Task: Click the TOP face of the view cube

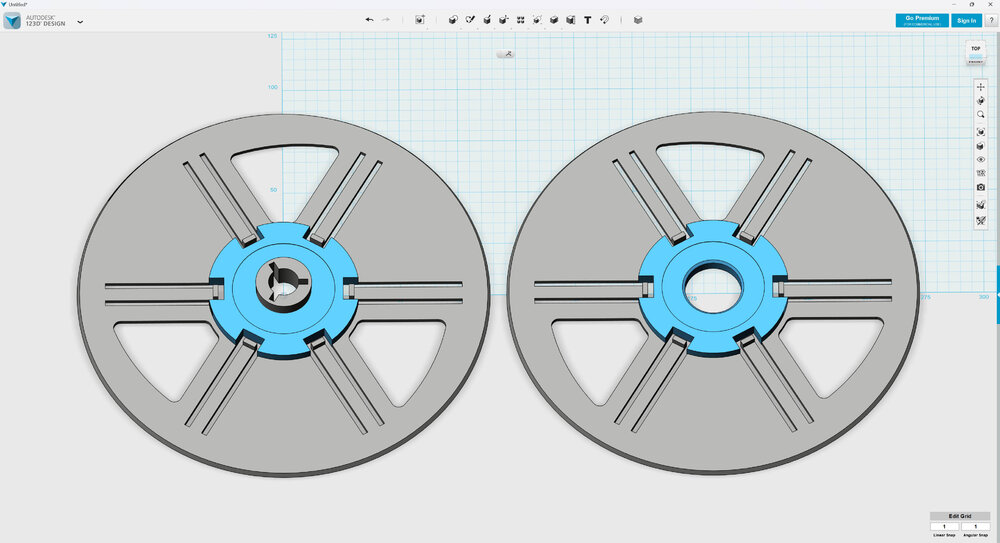Action: (976, 49)
